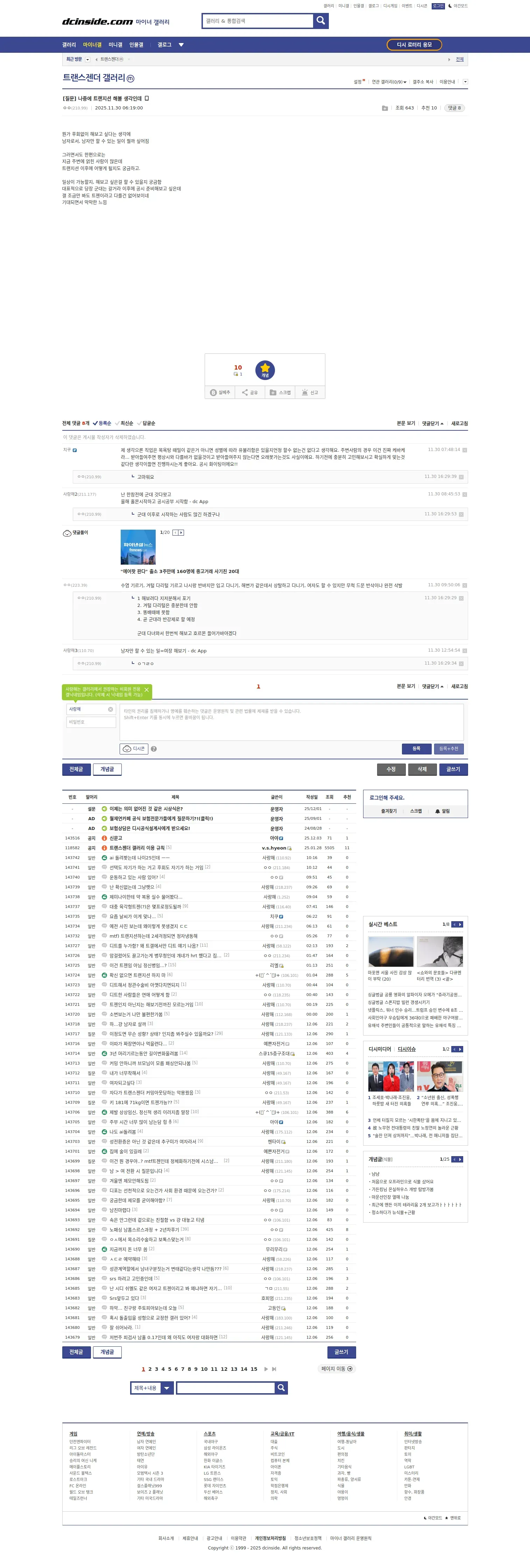Click the next arrow in the 댓글돌이 ad widget
530x1568 pixels.
tap(181, 532)
